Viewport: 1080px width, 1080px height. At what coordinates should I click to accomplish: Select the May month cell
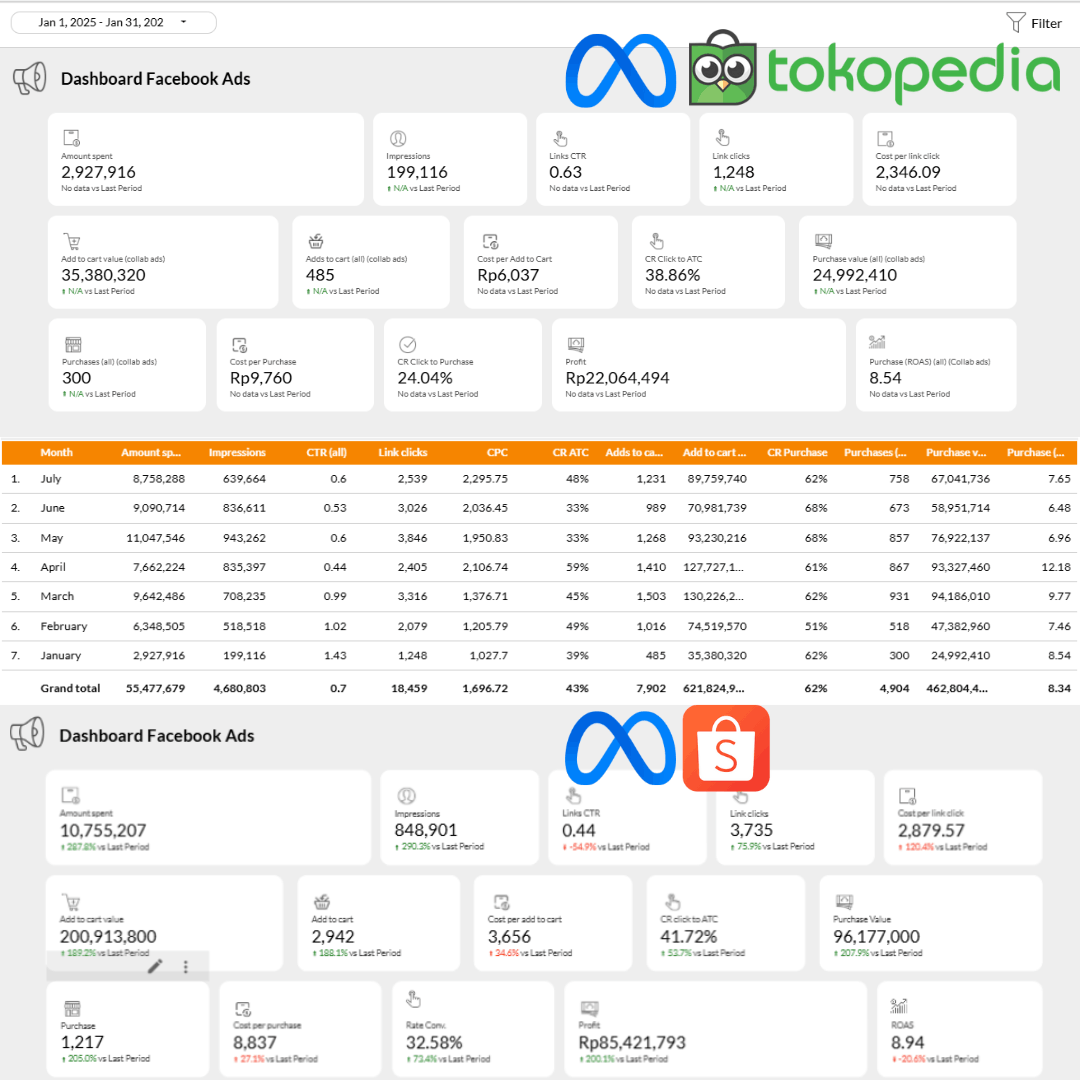coord(52,538)
